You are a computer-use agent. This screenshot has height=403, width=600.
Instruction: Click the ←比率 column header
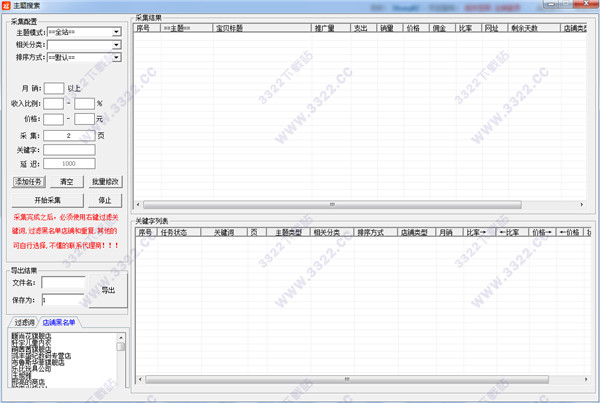coord(512,232)
